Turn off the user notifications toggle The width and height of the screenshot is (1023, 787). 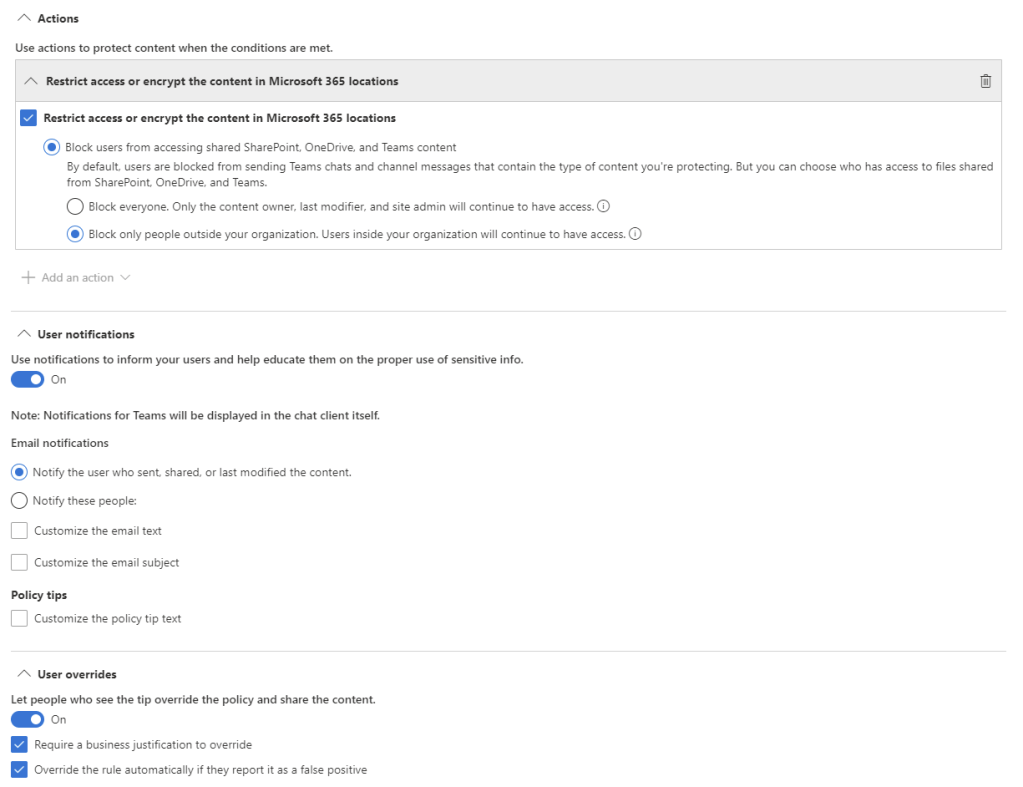pos(28,380)
